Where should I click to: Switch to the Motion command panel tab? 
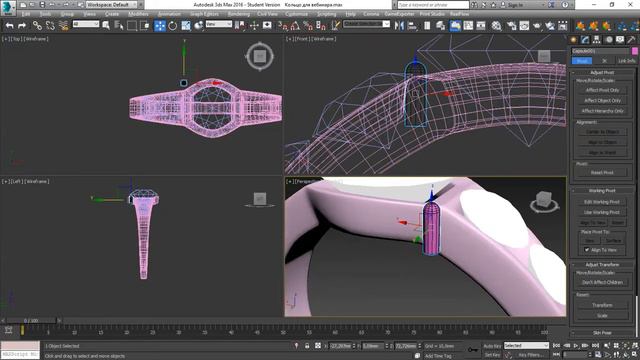(609, 40)
